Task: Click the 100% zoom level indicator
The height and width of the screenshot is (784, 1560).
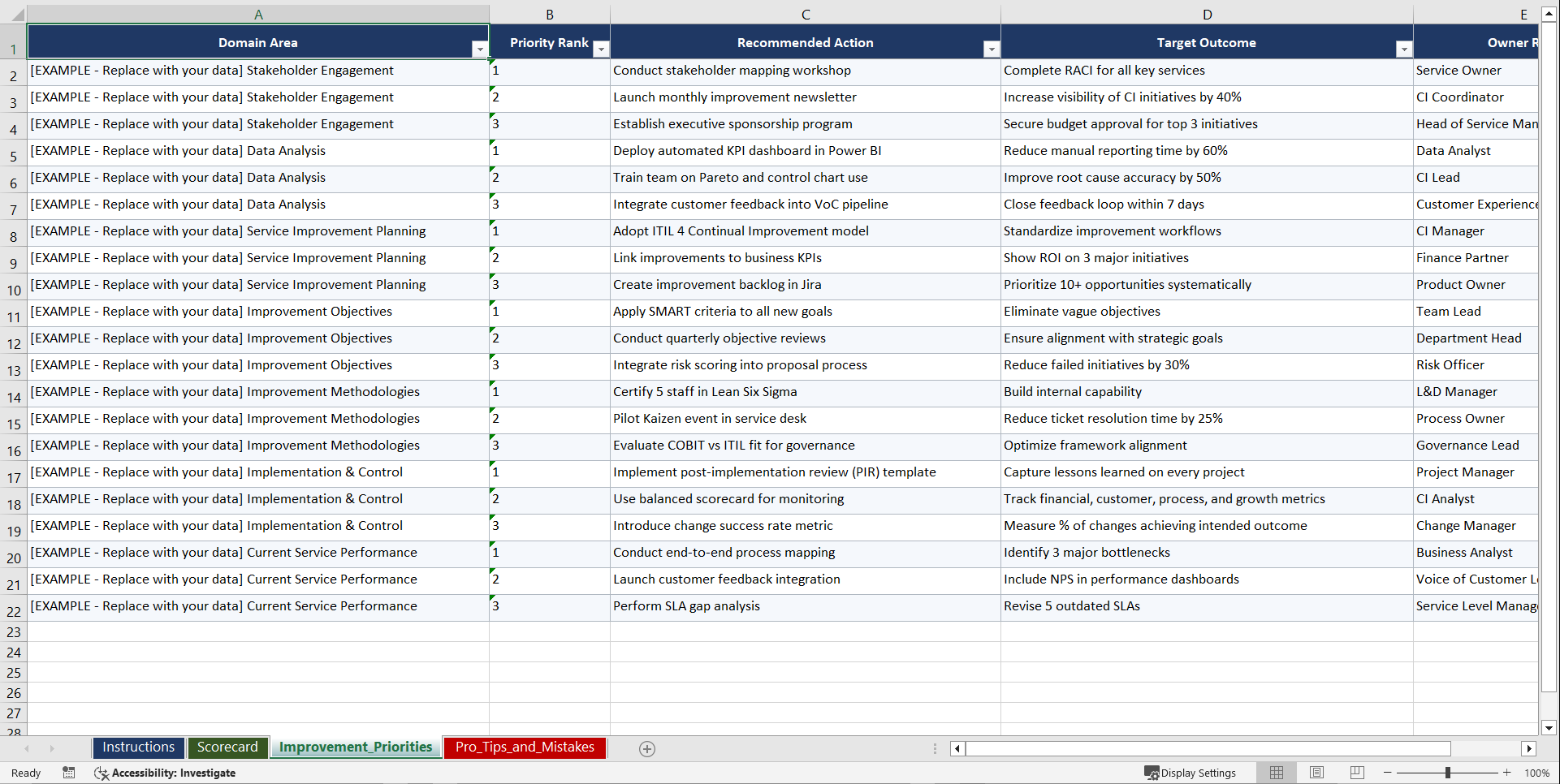Action: (x=1537, y=773)
